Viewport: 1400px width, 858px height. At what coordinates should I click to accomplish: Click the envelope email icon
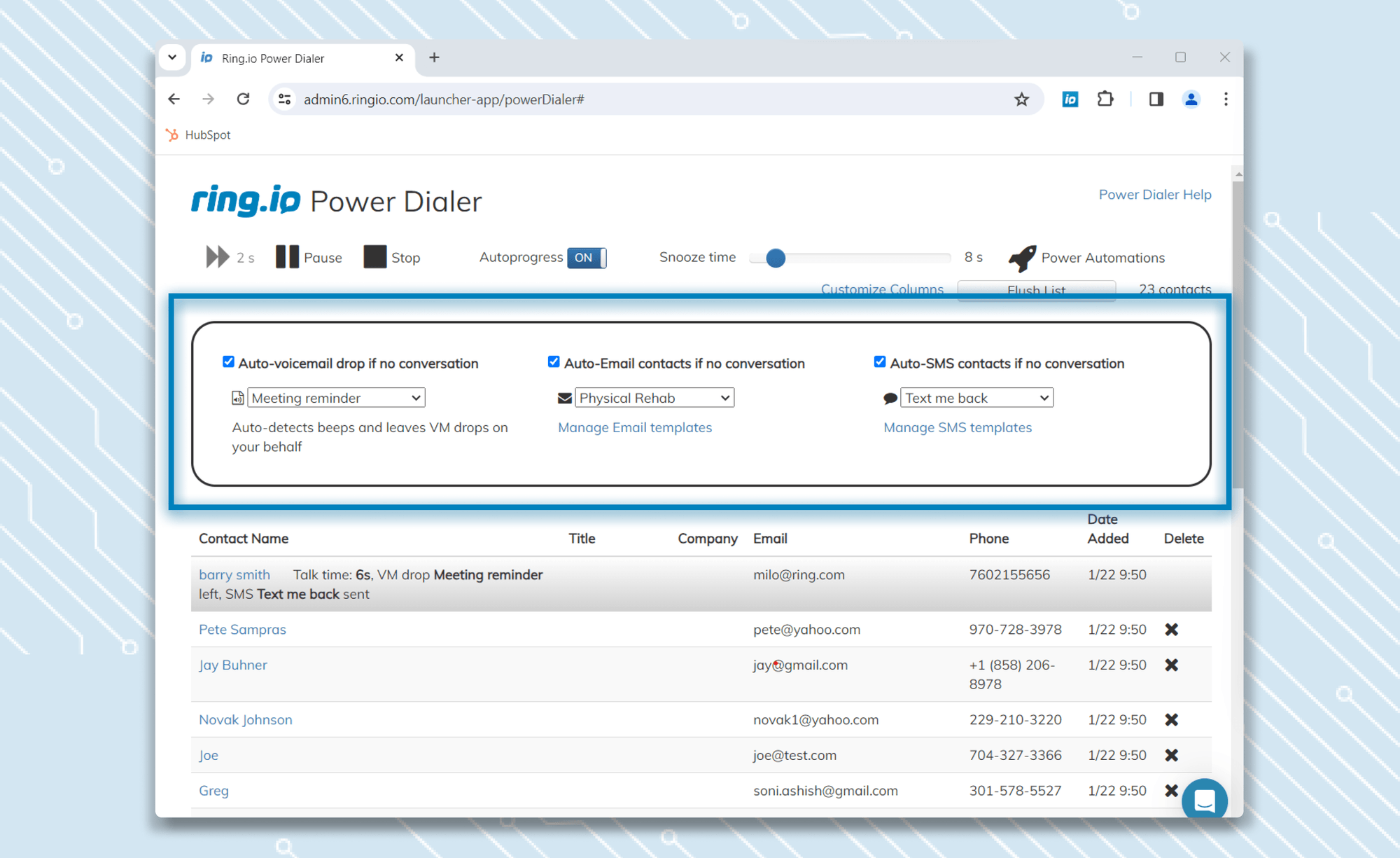coord(564,399)
